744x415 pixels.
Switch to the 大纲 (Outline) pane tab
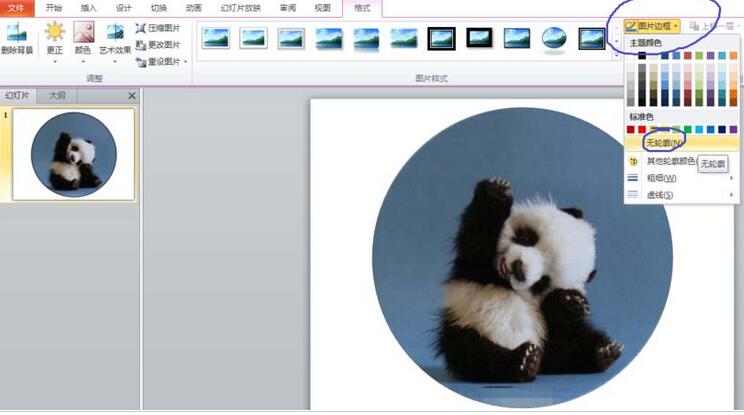pyautogui.click(x=56, y=95)
